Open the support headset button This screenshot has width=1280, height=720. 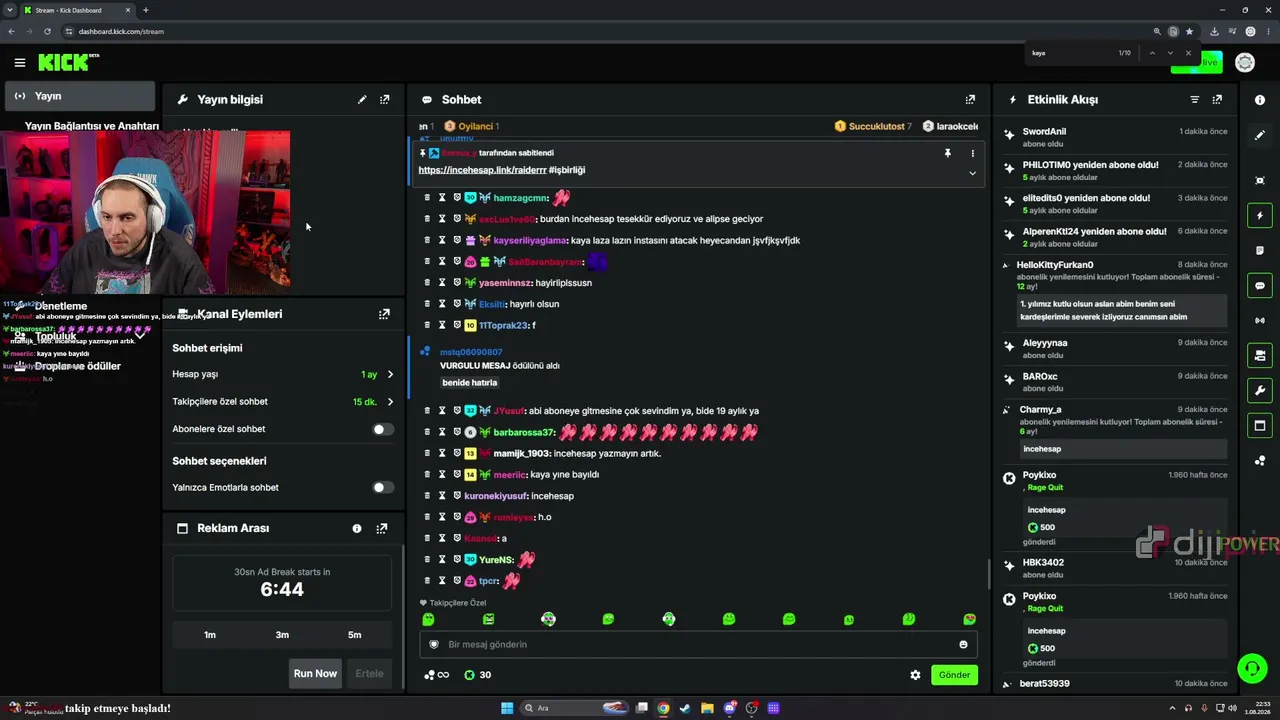pyautogui.click(x=1252, y=667)
